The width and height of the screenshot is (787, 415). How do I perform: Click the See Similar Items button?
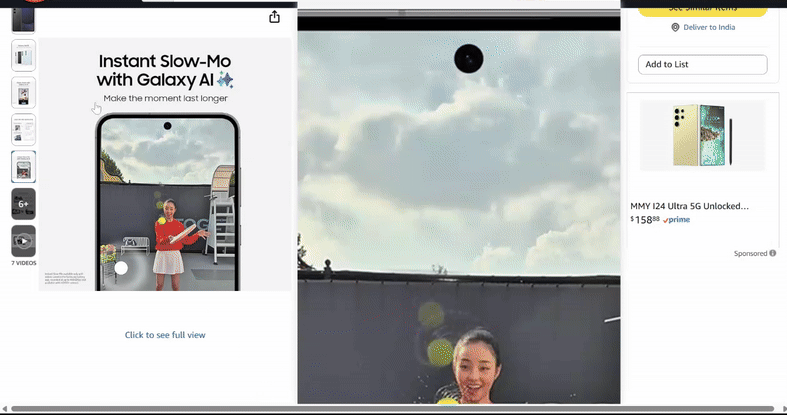coord(702,8)
